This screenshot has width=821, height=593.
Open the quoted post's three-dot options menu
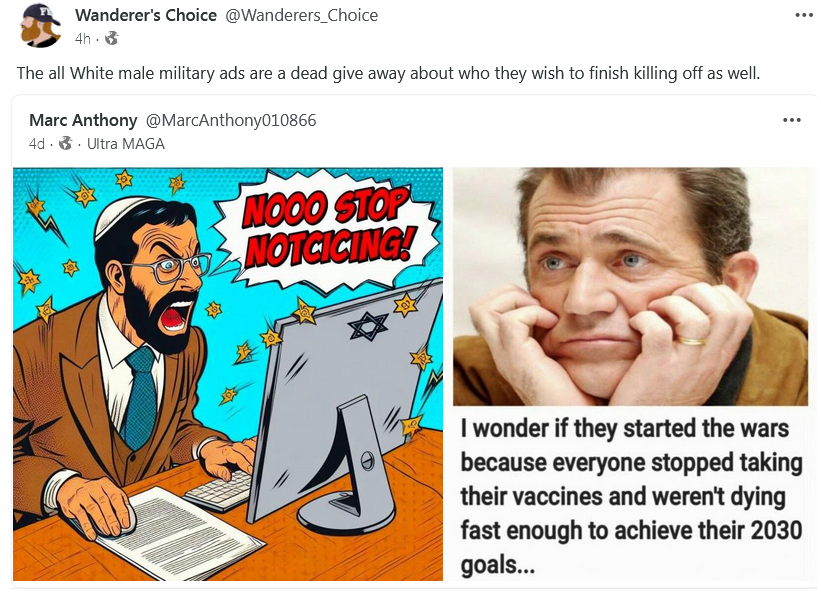pyautogui.click(x=792, y=120)
